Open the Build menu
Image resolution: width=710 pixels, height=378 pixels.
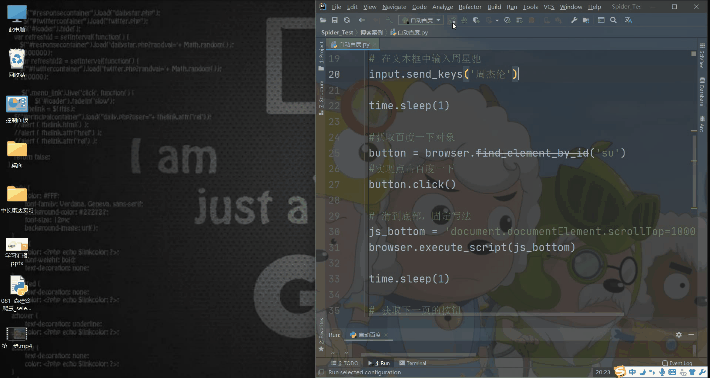[494, 7]
